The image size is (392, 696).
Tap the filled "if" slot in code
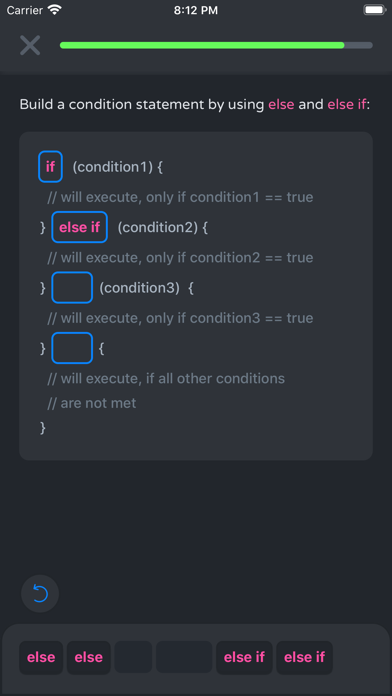50,167
